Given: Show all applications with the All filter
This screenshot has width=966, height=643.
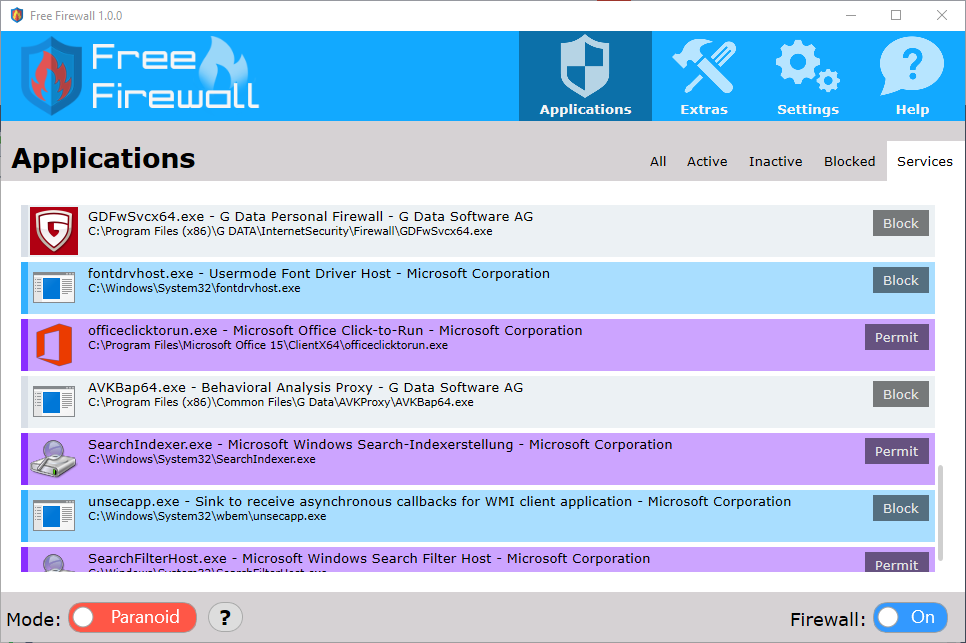Looking at the screenshot, I should [657, 161].
